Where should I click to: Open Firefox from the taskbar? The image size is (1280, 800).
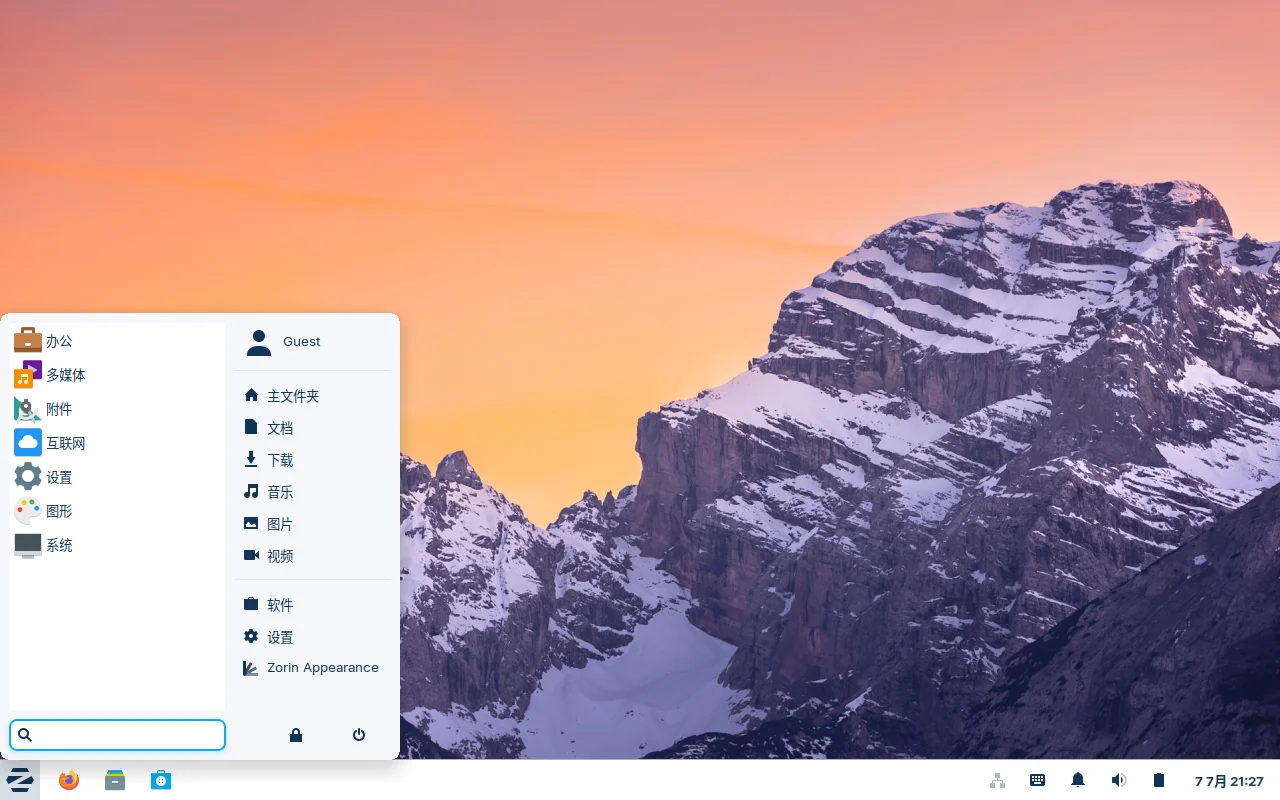[68, 780]
